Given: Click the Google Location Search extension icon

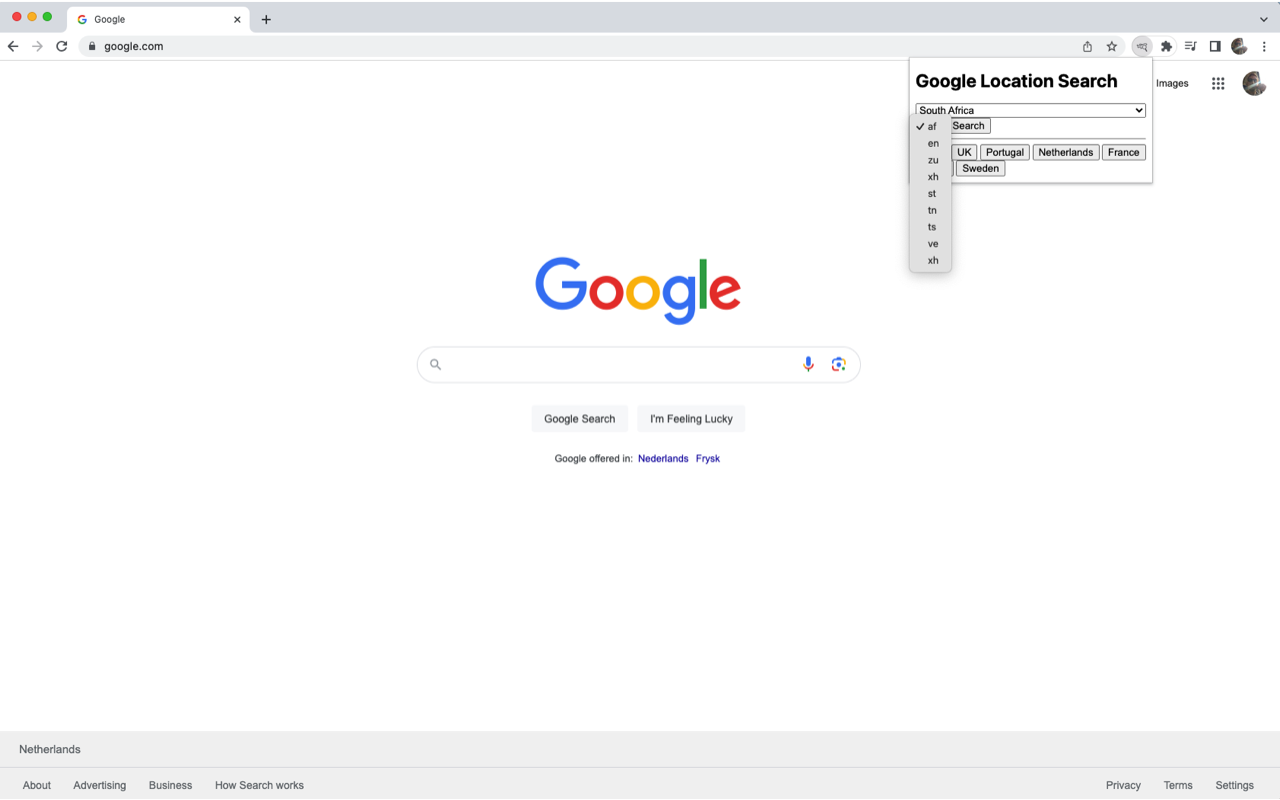Looking at the screenshot, I should (1142, 46).
